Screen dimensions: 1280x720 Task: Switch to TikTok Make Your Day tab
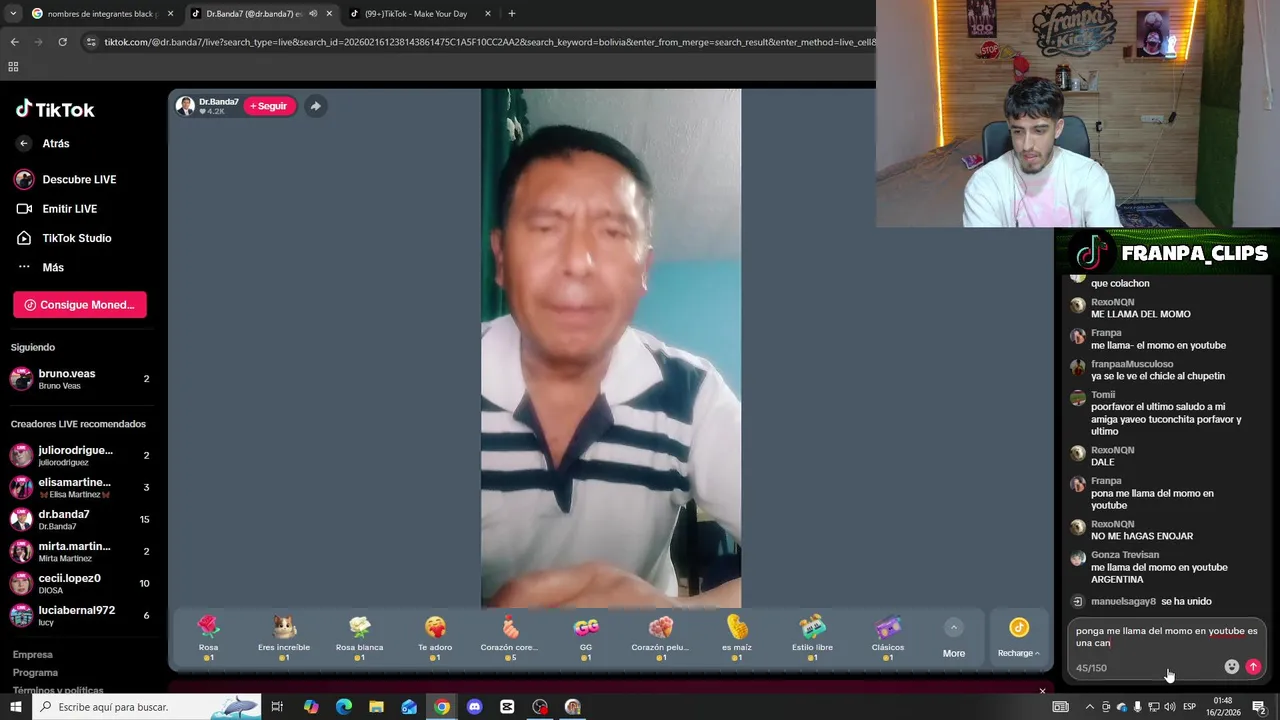click(x=420, y=14)
